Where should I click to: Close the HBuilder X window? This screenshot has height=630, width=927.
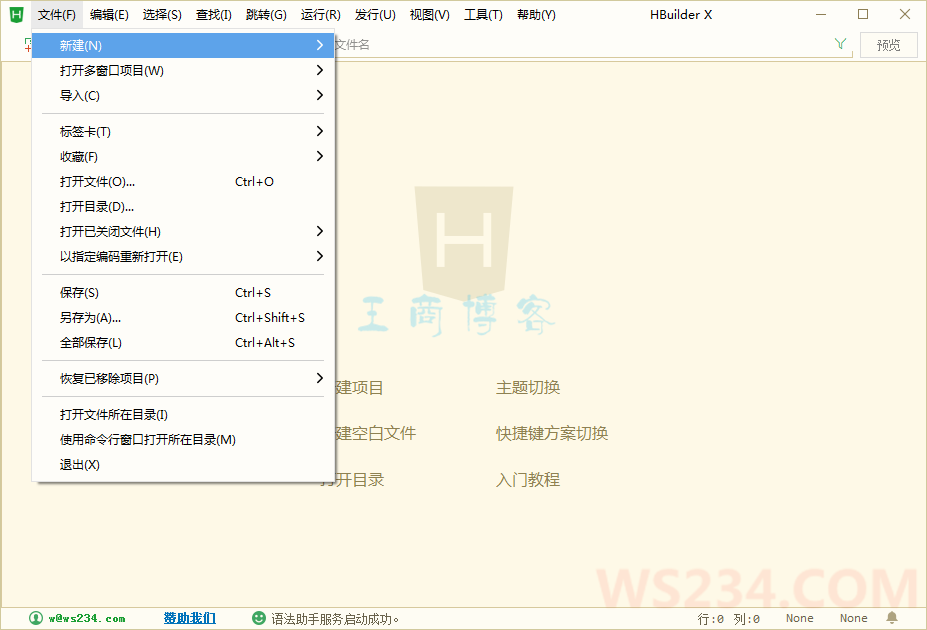point(905,14)
